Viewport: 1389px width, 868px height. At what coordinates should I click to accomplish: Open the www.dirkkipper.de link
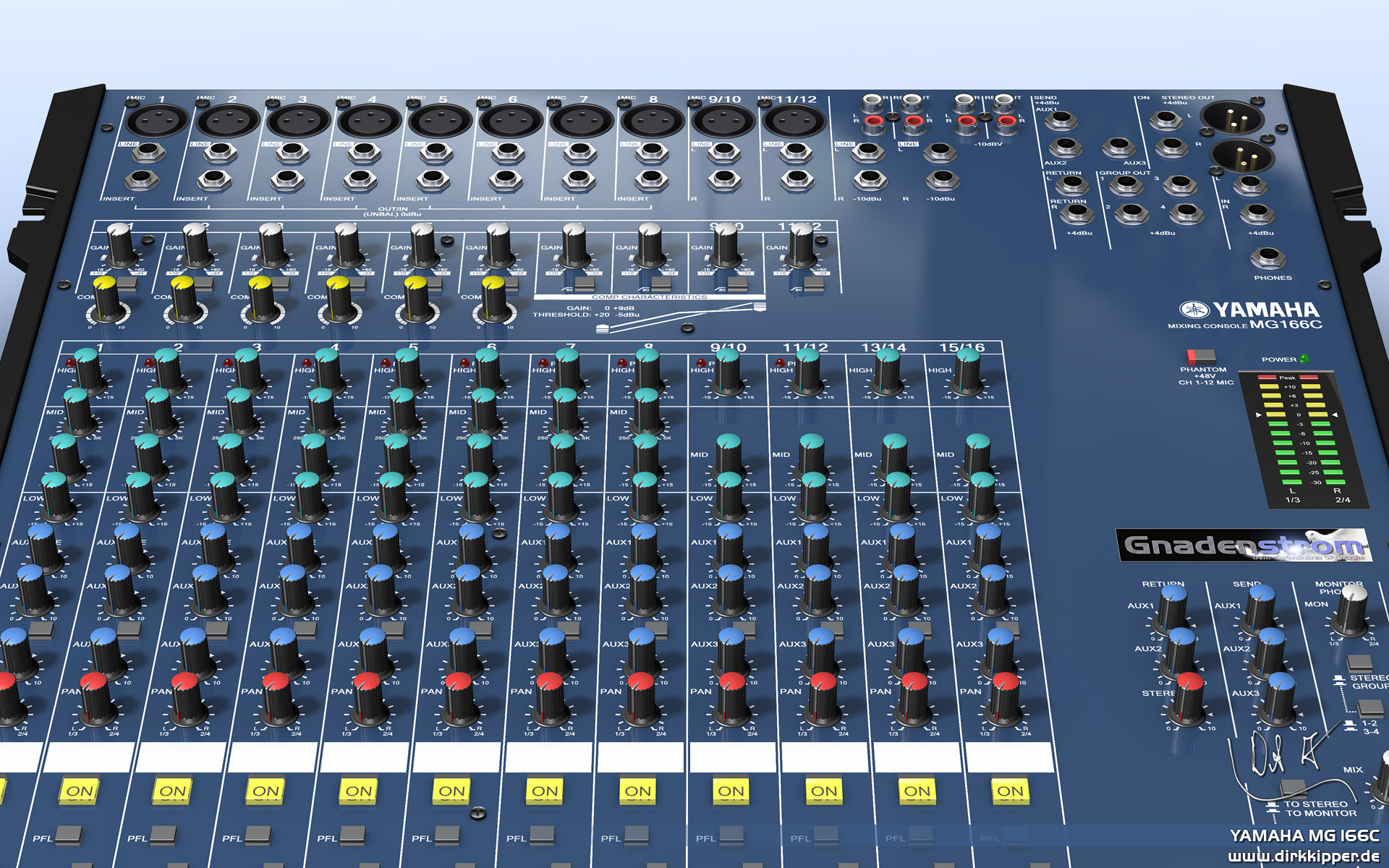pos(1303,856)
